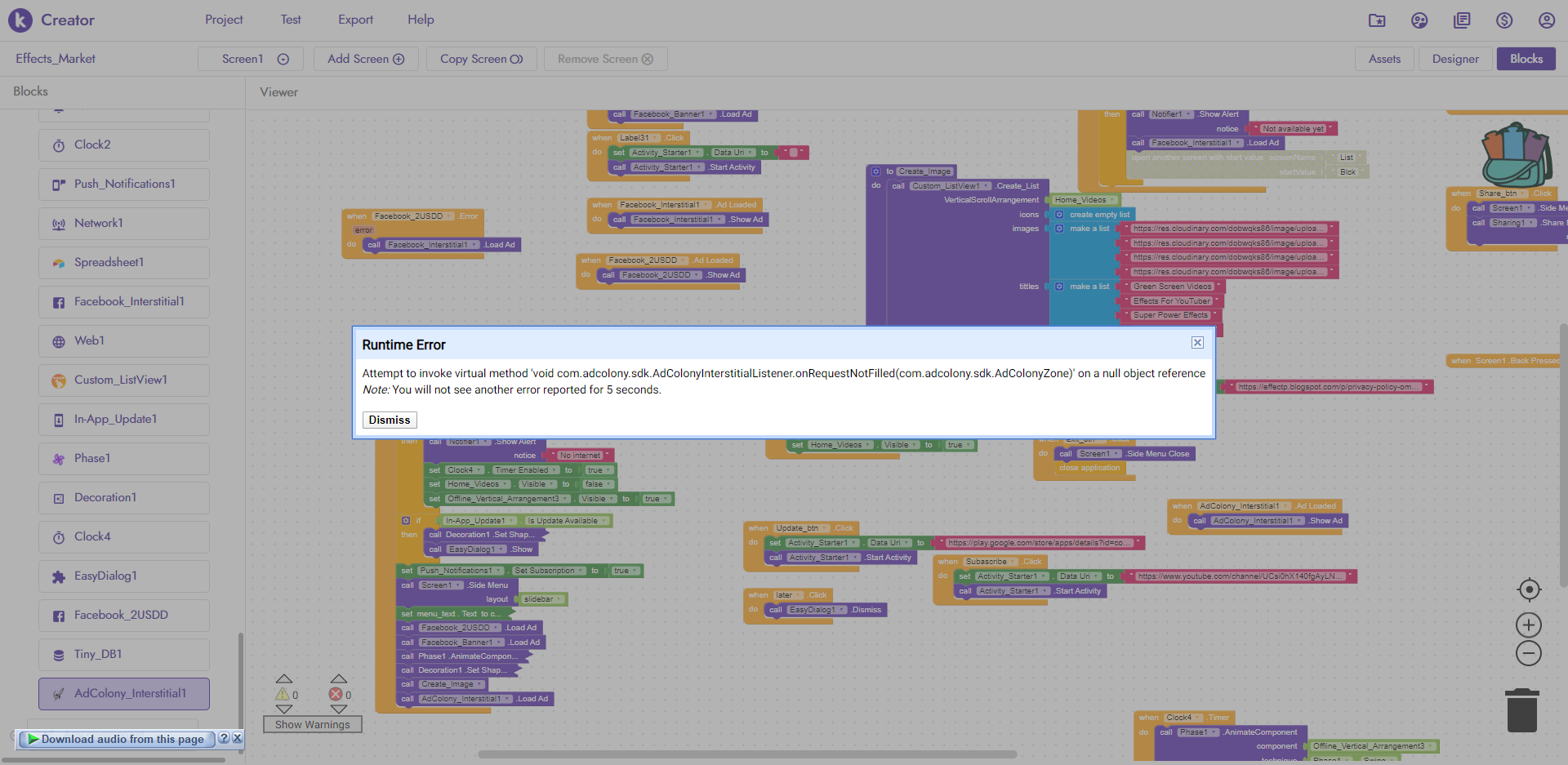1568x765 pixels.
Task: Open the starred folder projects icon
Action: 1377,20
